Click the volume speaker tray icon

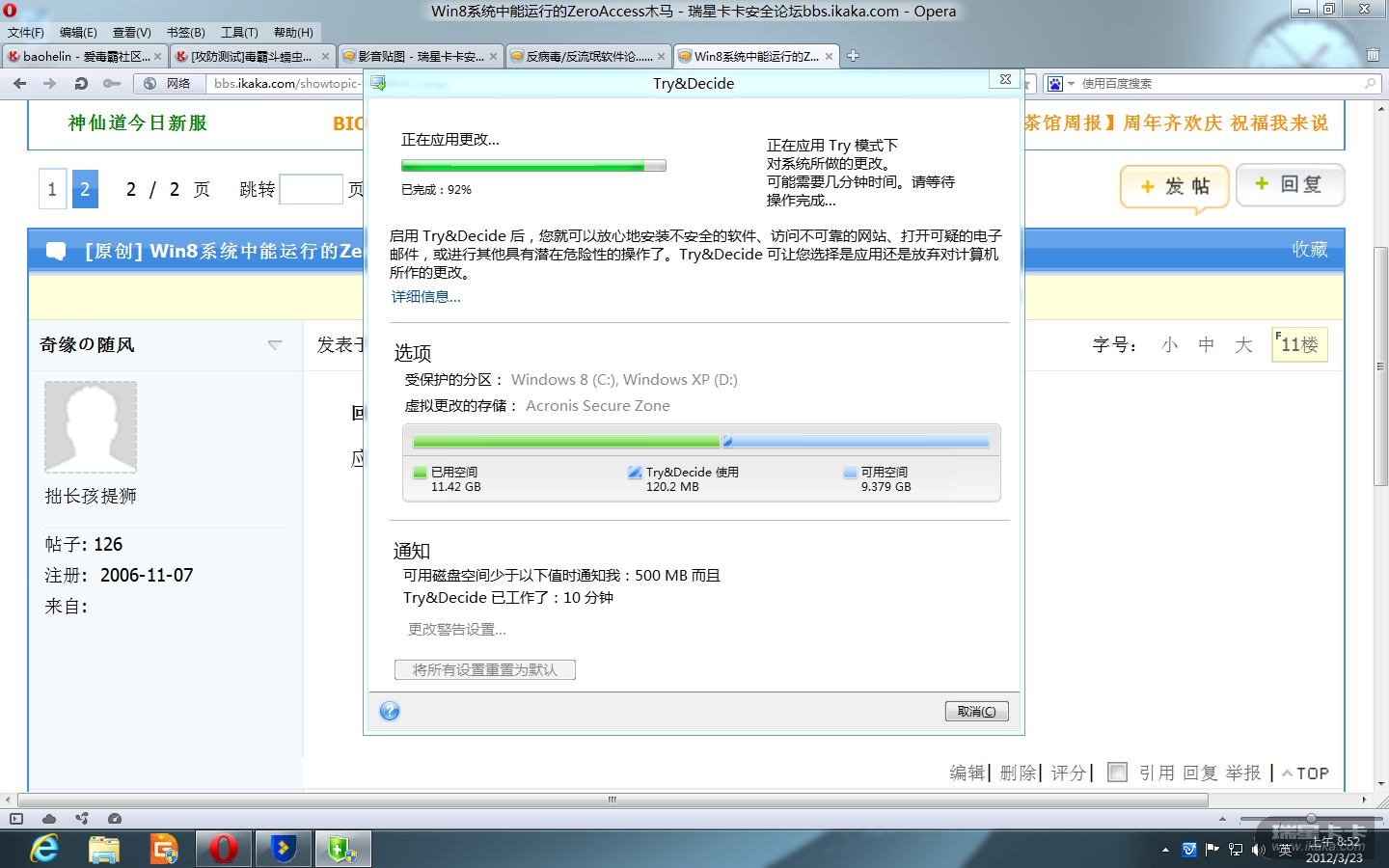1258,850
